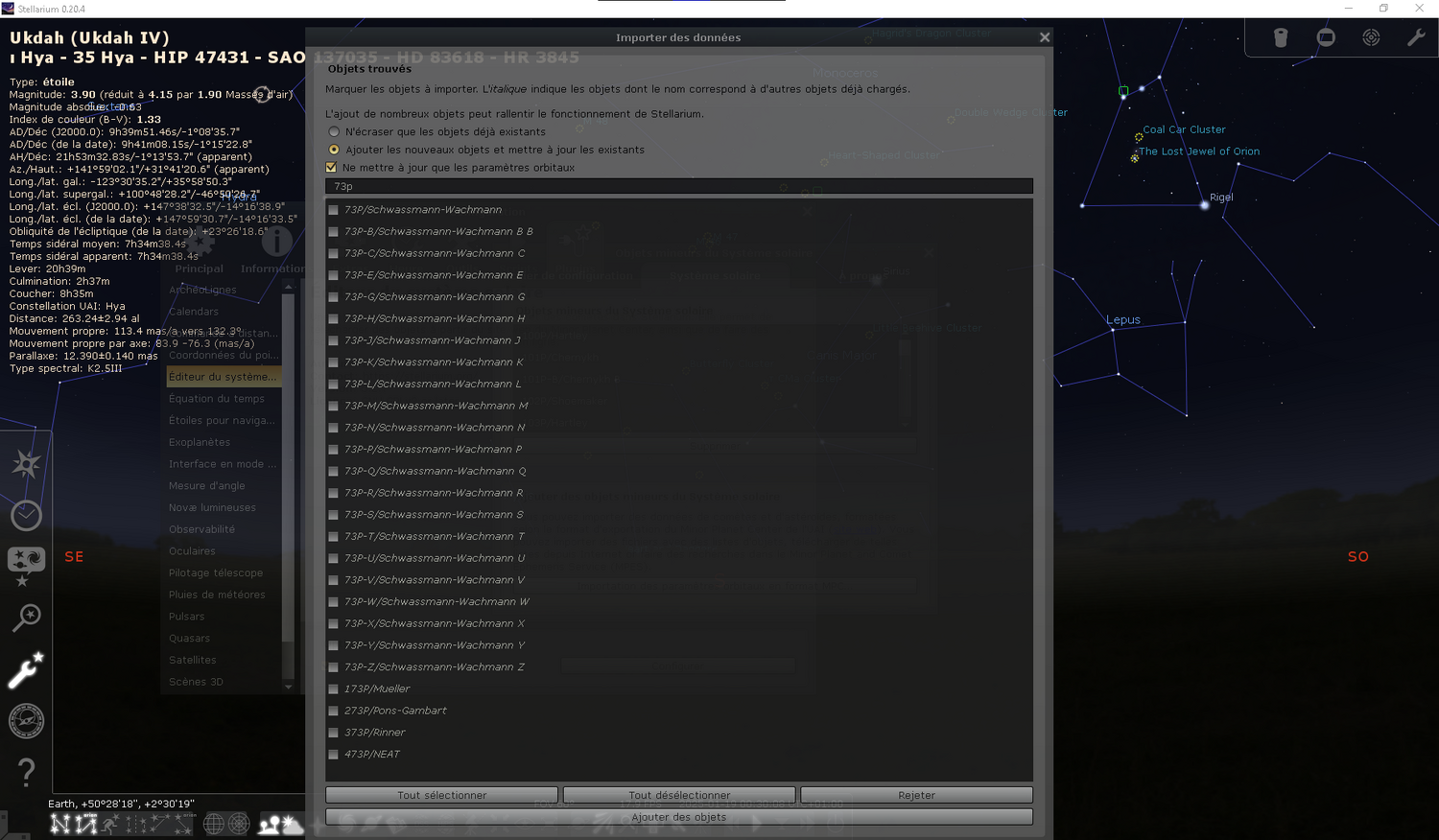Check 73P/Schwassmann-Wachmann comet

coord(334,210)
